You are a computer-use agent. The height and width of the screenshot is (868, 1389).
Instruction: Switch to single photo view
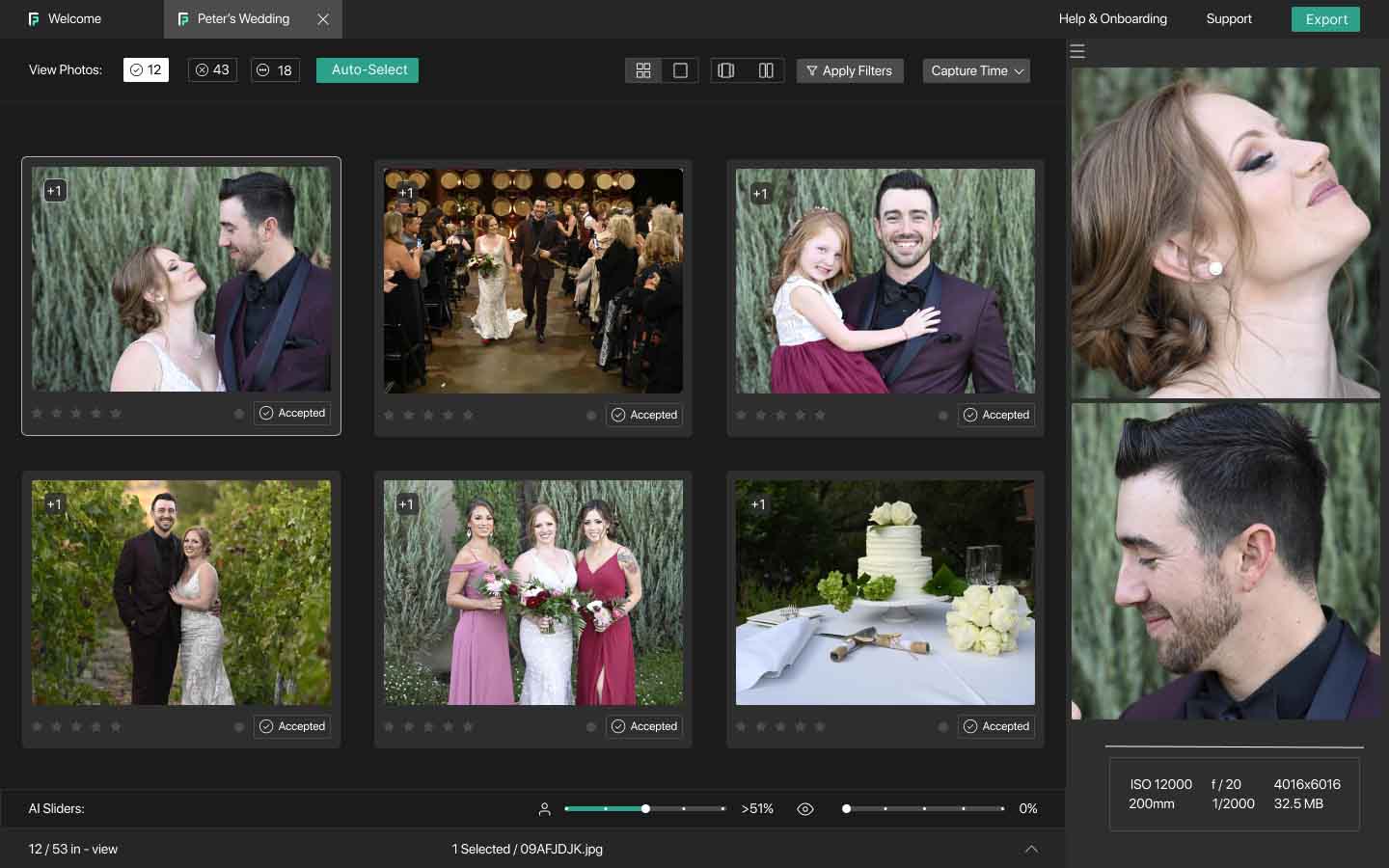[x=681, y=69]
